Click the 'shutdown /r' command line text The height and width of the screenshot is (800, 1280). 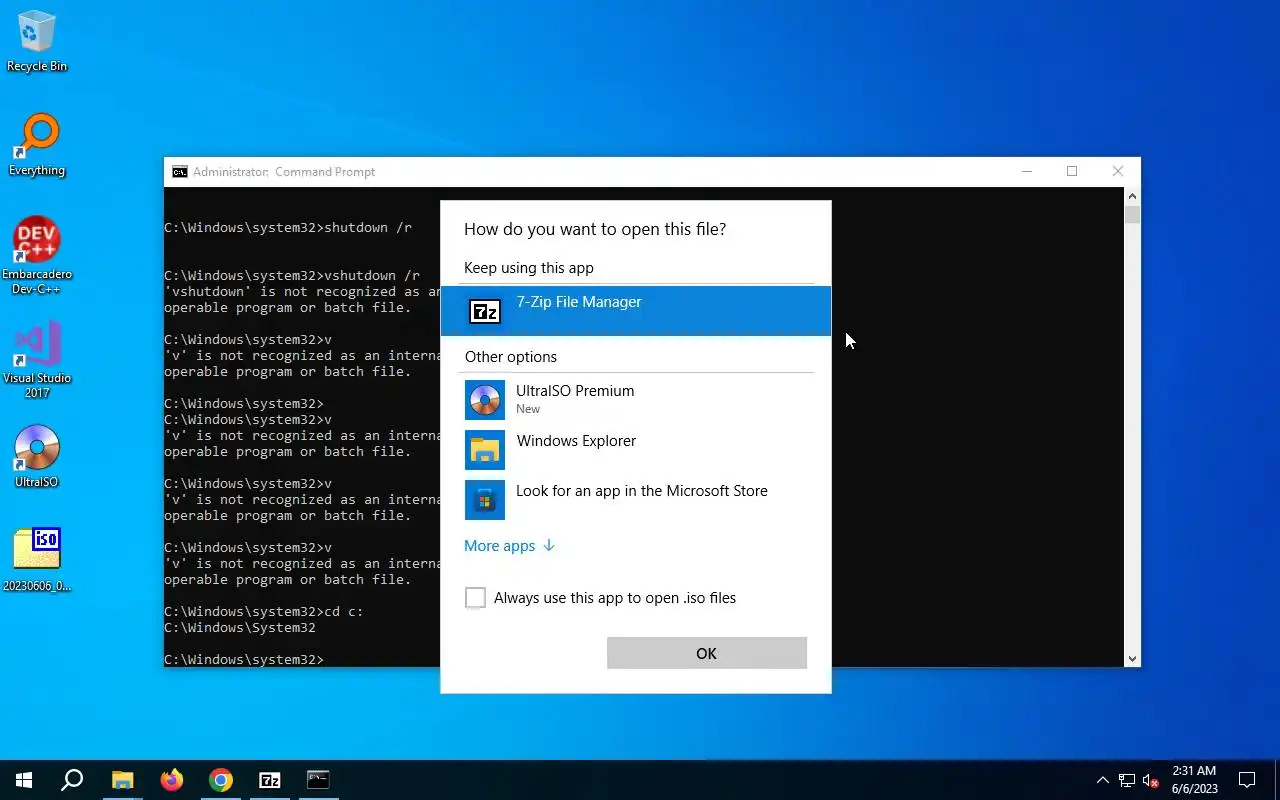click(x=368, y=228)
